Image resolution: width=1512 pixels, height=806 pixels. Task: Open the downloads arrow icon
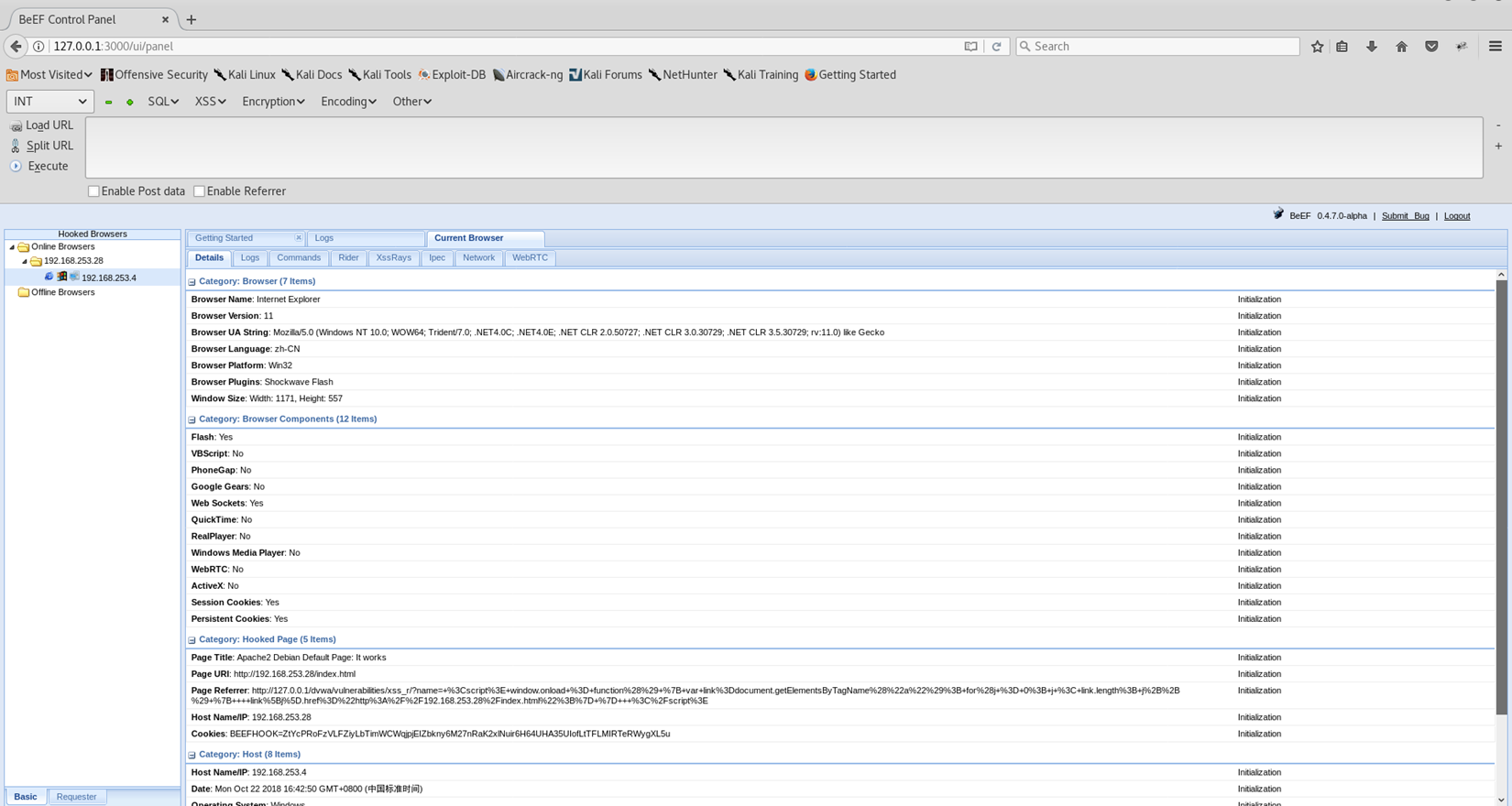[1372, 46]
